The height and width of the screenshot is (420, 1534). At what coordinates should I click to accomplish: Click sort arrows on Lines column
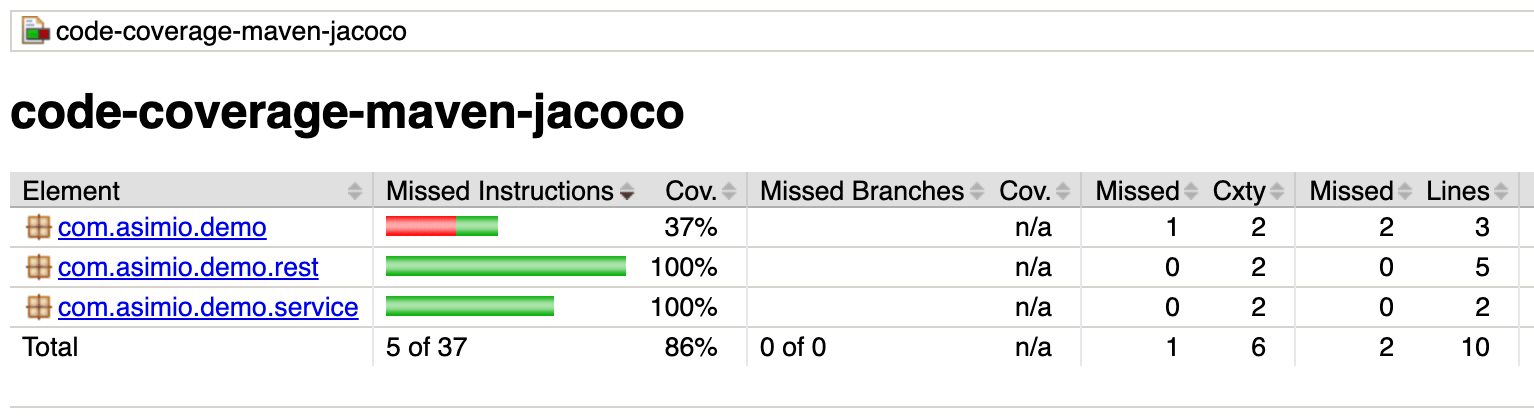[1503, 191]
